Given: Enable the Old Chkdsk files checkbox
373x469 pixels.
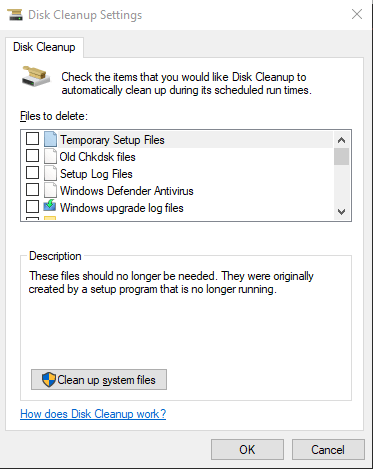Looking at the screenshot, I should pyautogui.click(x=32, y=155).
